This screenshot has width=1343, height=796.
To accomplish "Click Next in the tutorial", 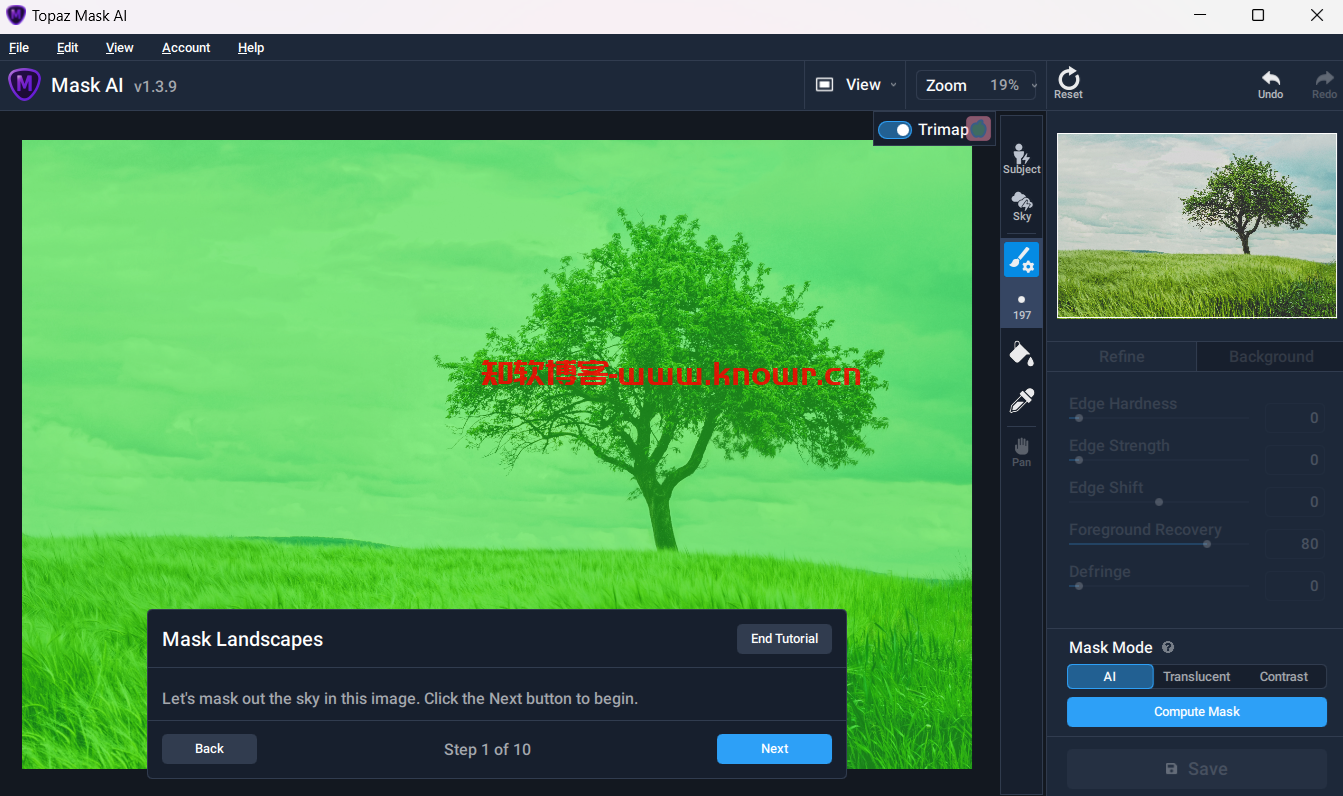I will (774, 749).
